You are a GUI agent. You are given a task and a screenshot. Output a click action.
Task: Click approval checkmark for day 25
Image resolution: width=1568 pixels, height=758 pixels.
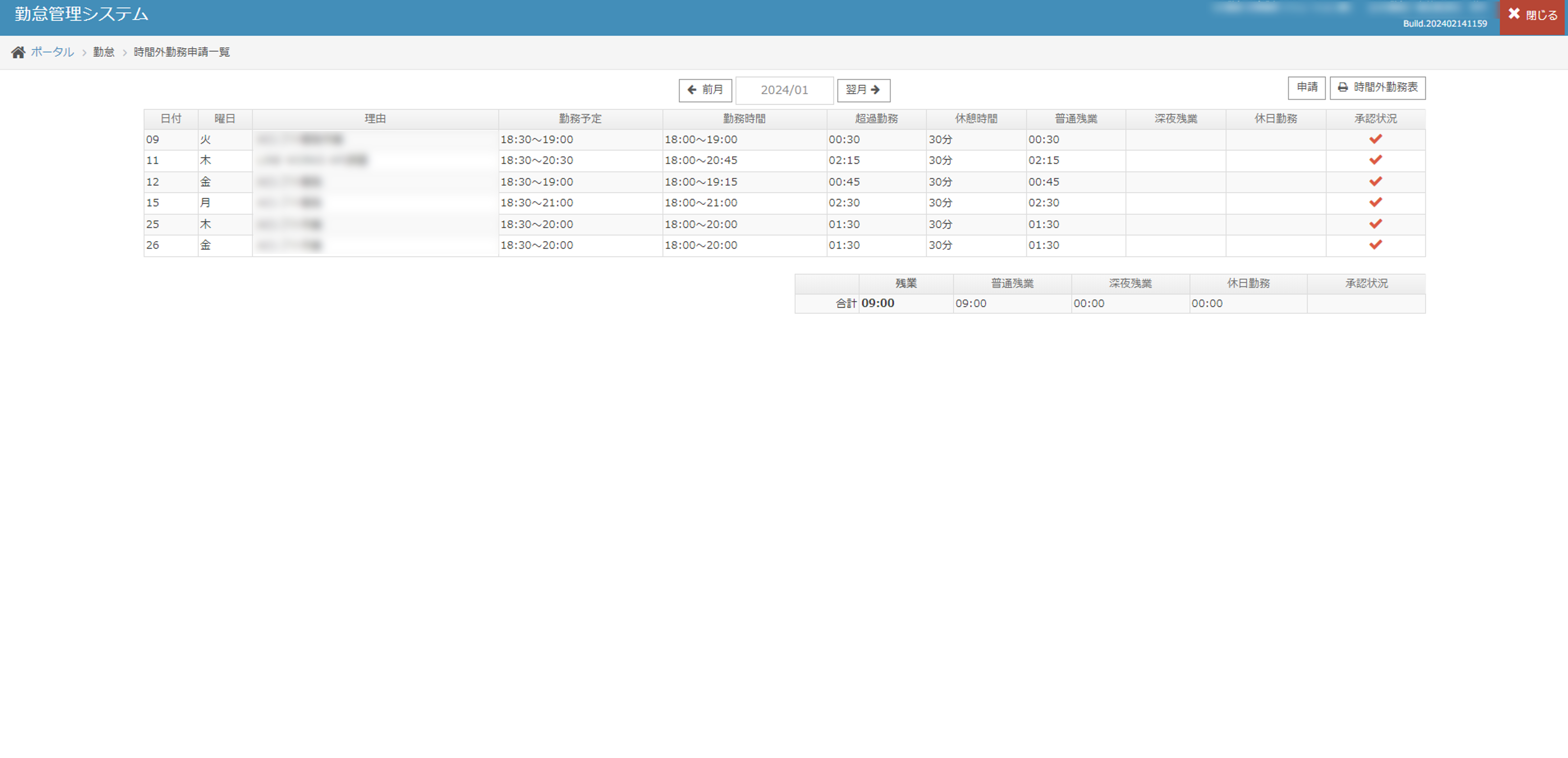1376,224
